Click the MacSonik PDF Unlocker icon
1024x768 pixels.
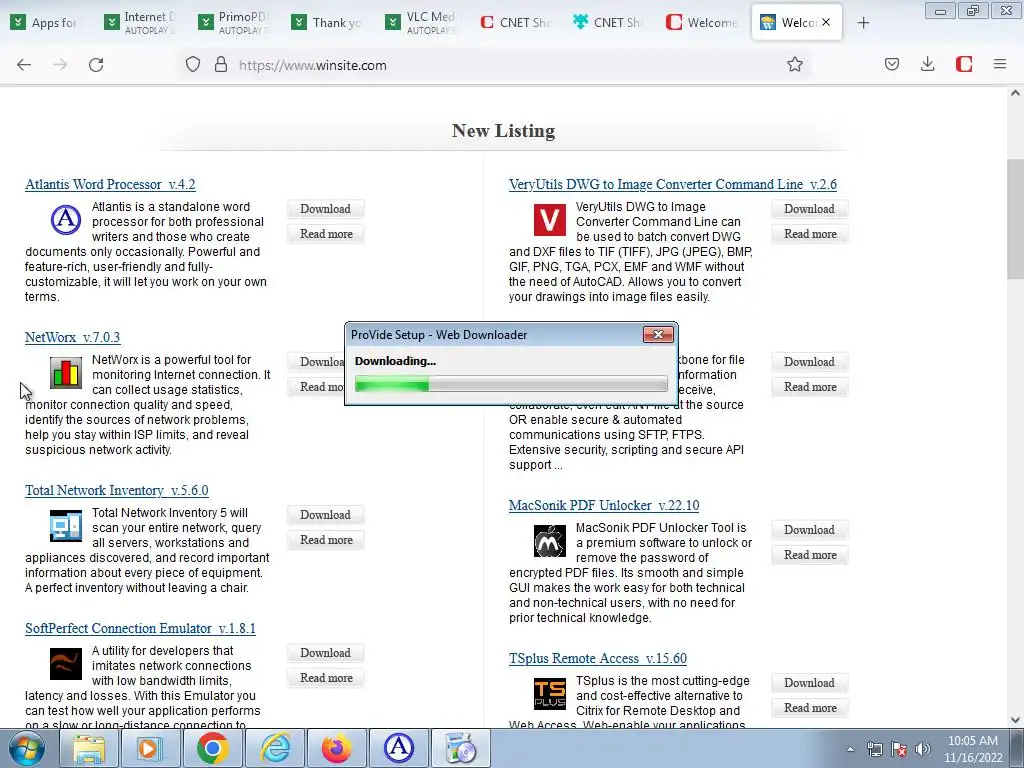pos(550,541)
